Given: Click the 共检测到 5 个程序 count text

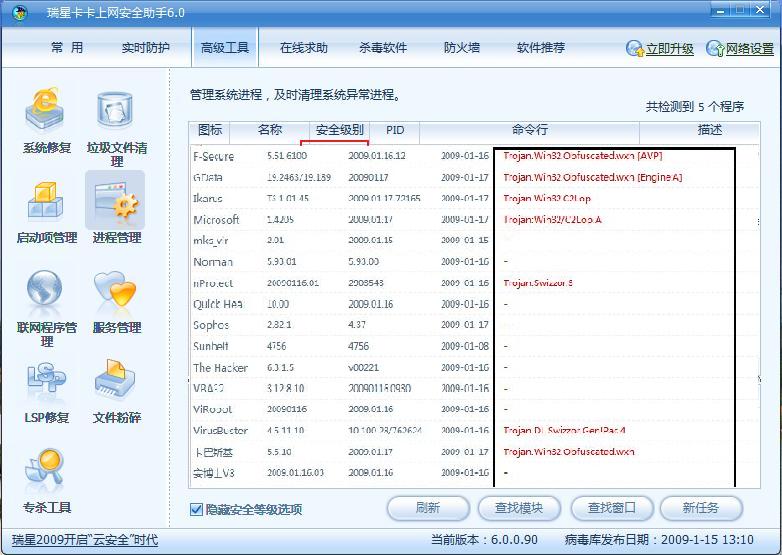Looking at the screenshot, I should 695,106.
